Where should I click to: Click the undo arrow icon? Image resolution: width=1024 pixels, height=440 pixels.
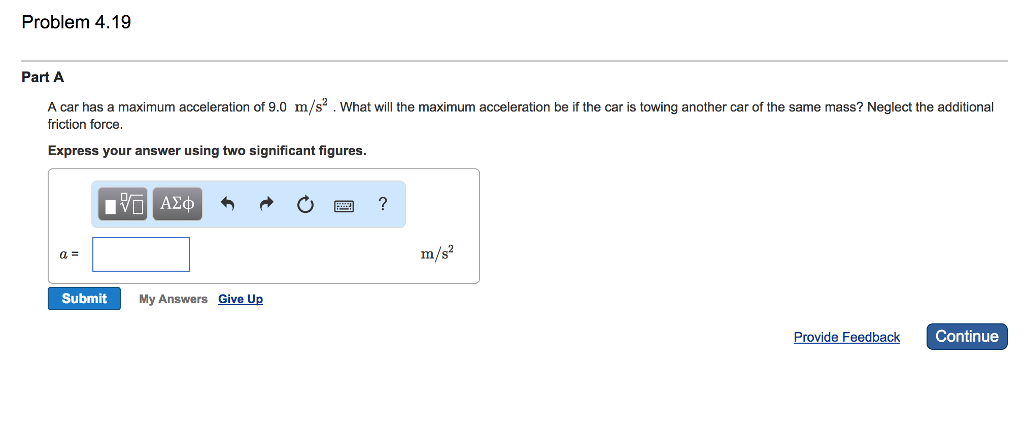227,205
